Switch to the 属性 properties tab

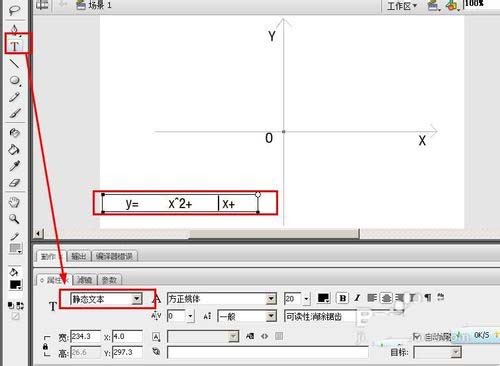point(53,280)
